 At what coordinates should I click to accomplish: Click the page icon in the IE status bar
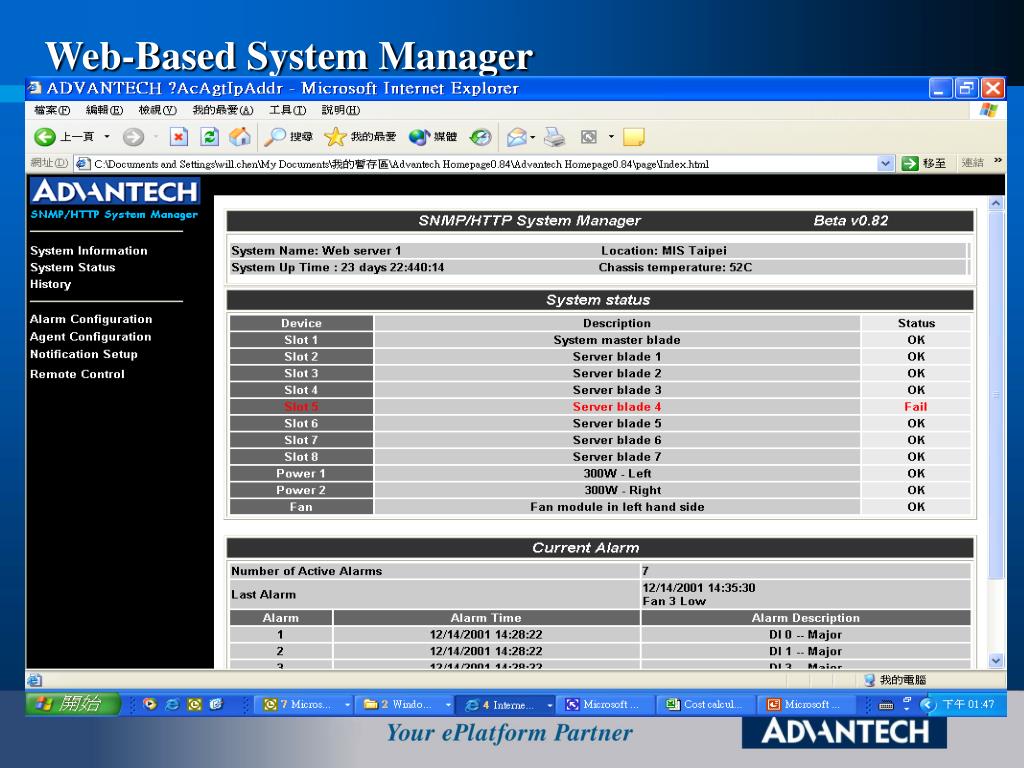click(x=35, y=680)
